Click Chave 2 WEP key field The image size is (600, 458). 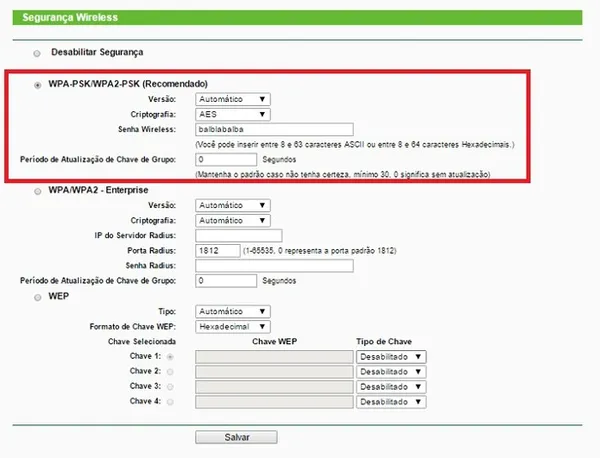pos(274,372)
